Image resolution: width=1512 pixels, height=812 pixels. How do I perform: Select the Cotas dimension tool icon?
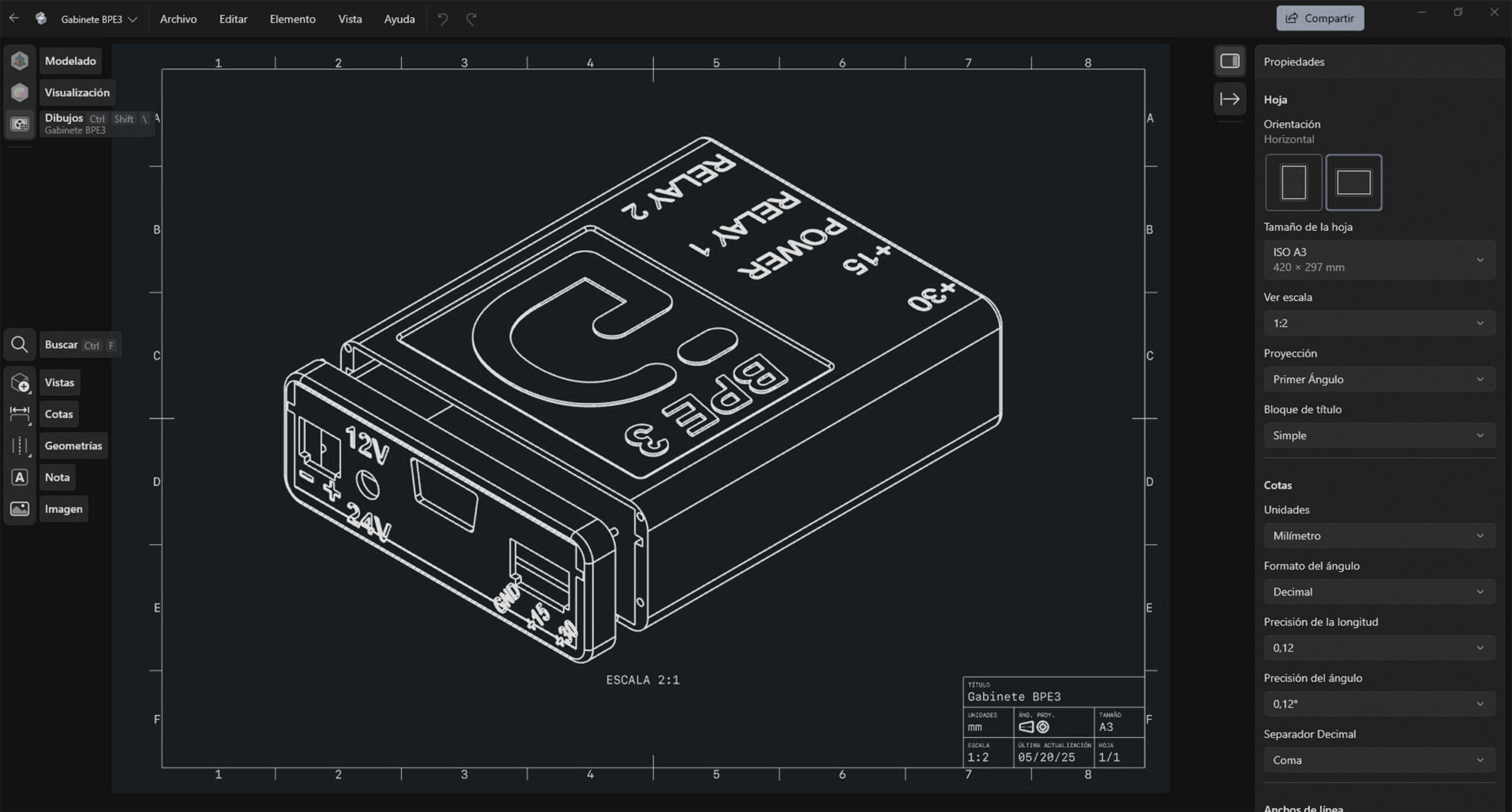(x=19, y=414)
